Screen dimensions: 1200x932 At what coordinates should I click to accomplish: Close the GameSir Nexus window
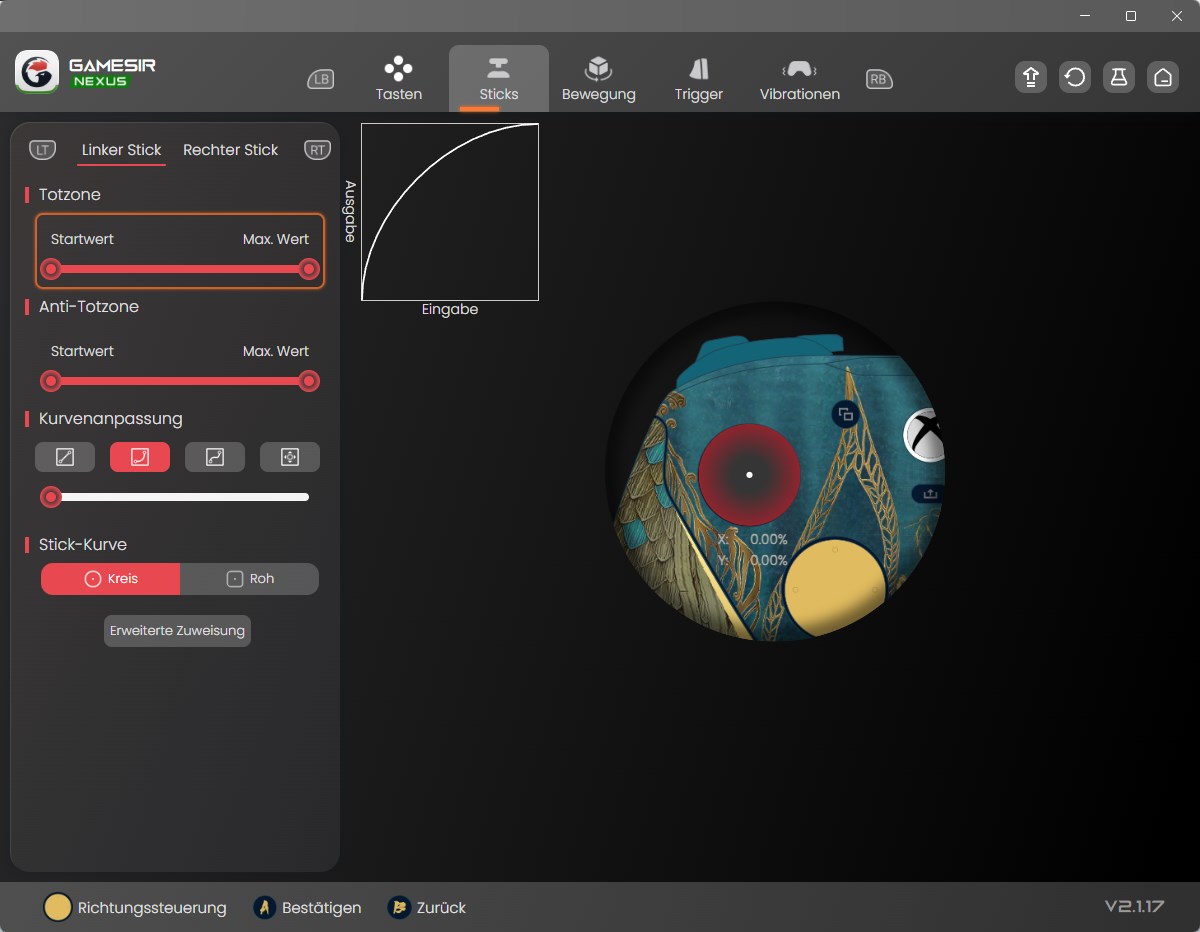click(x=1176, y=16)
